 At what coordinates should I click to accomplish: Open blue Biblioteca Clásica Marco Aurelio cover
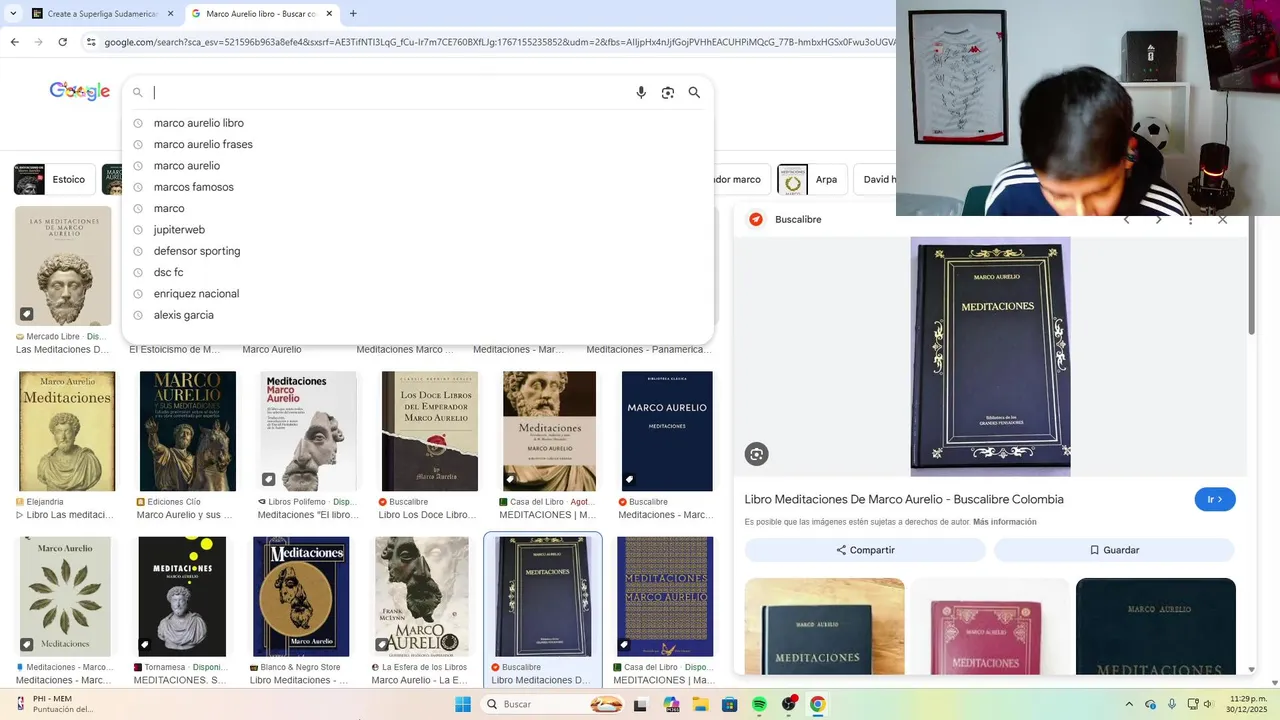(667, 431)
